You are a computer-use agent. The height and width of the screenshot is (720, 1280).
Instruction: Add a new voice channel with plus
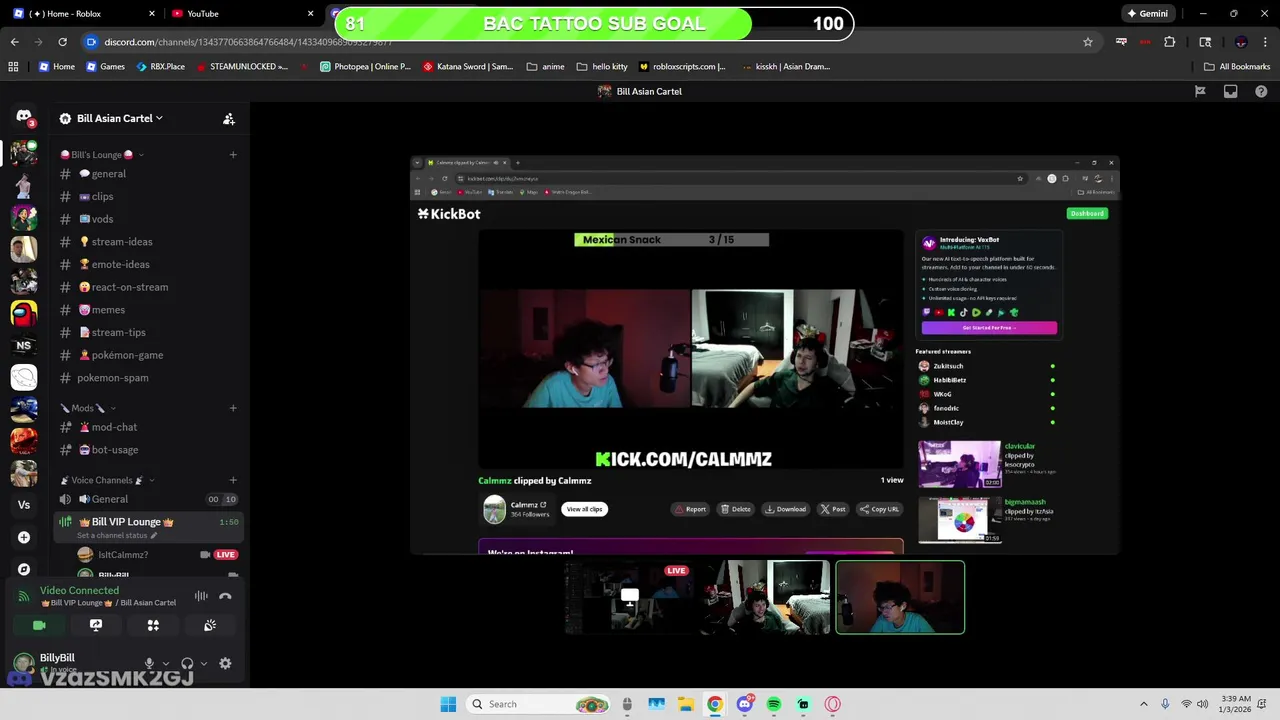pos(233,480)
